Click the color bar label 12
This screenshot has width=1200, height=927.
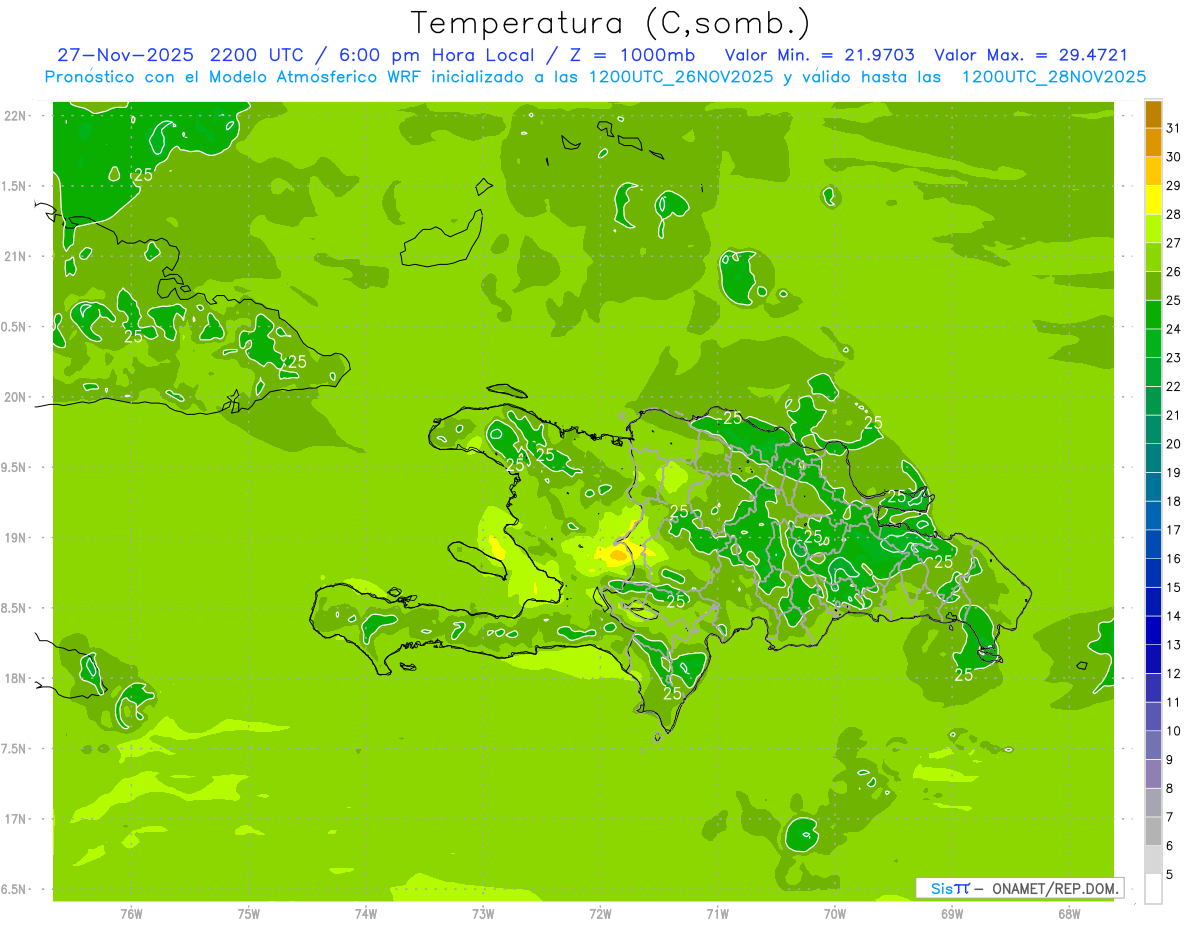point(1174,674)
